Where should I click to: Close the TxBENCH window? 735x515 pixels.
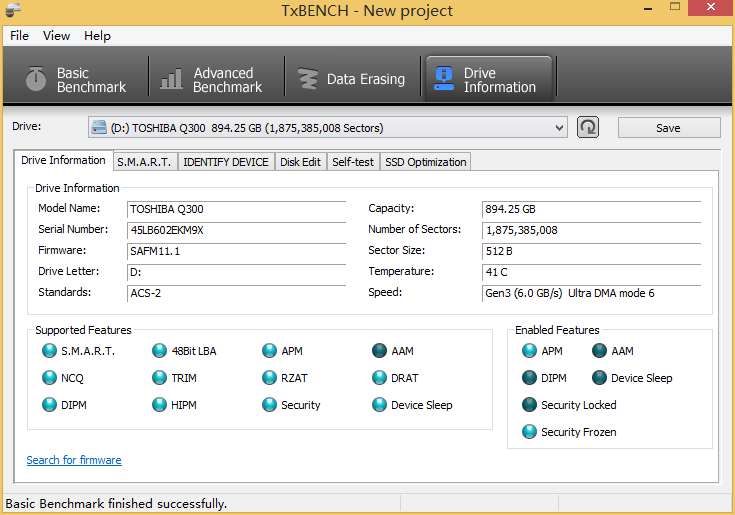(711, 7)
